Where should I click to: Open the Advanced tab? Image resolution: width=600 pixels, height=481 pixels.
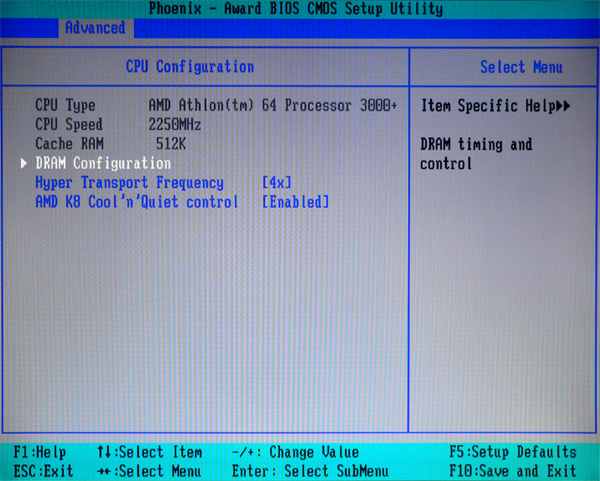96,28
